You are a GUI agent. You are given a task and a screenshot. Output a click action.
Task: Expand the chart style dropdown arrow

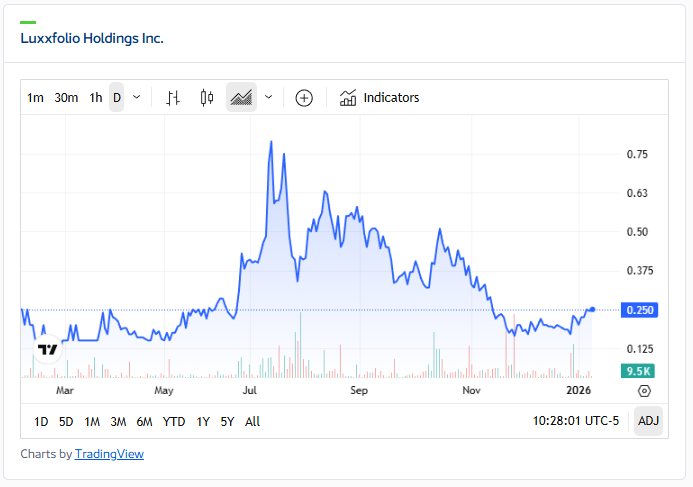(269, 97)
